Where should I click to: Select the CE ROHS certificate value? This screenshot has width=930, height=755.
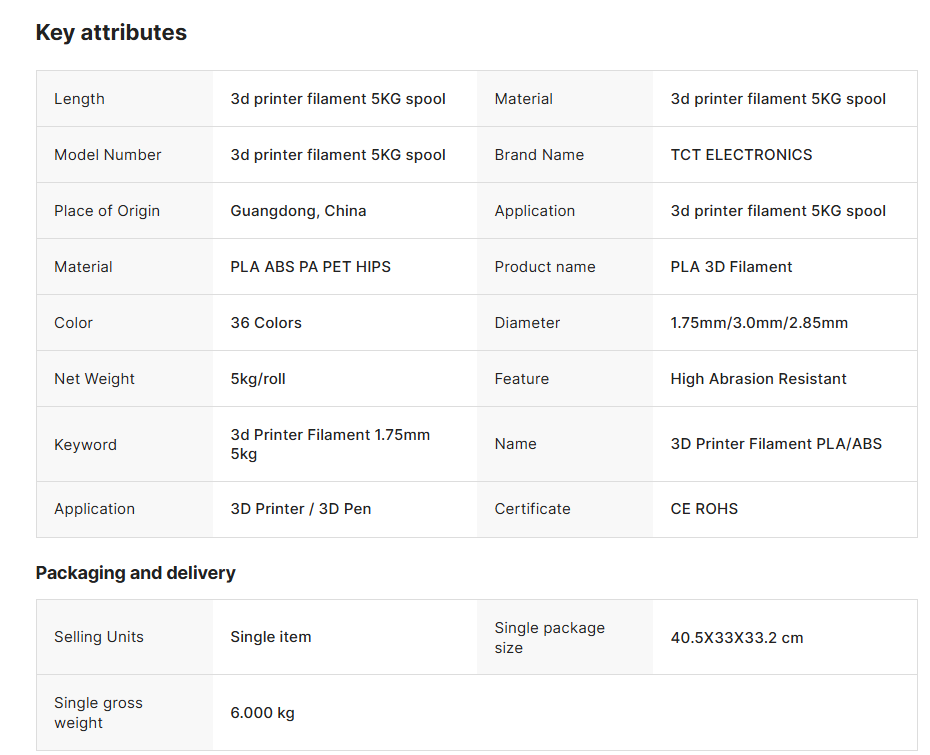[x=704, y=509]
